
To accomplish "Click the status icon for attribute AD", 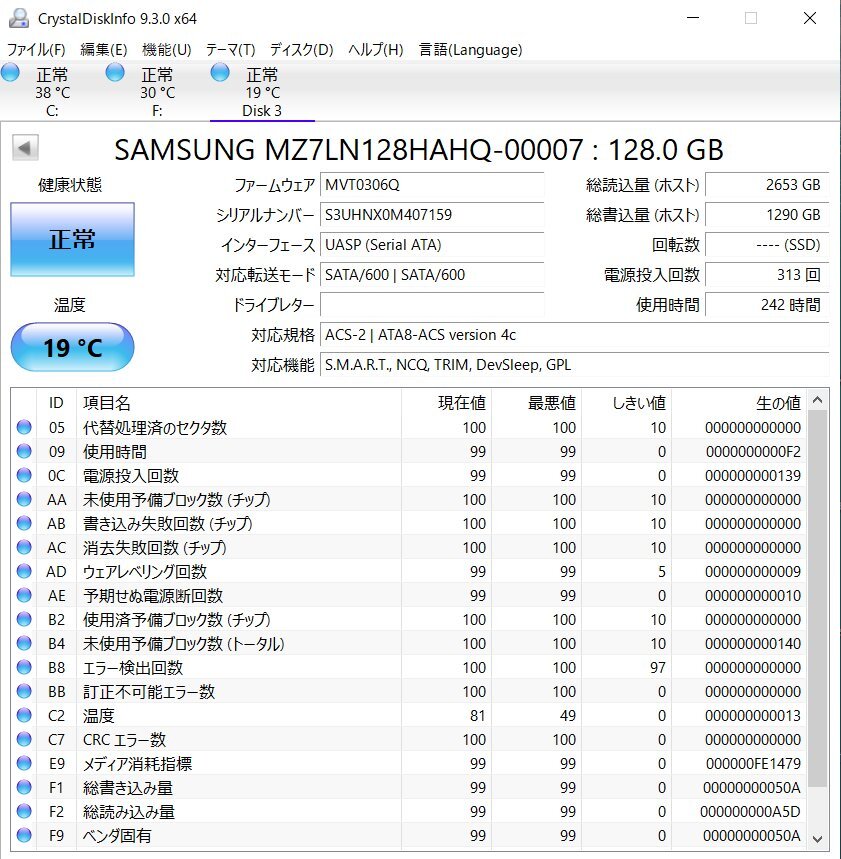I will [x=24, y=571].
